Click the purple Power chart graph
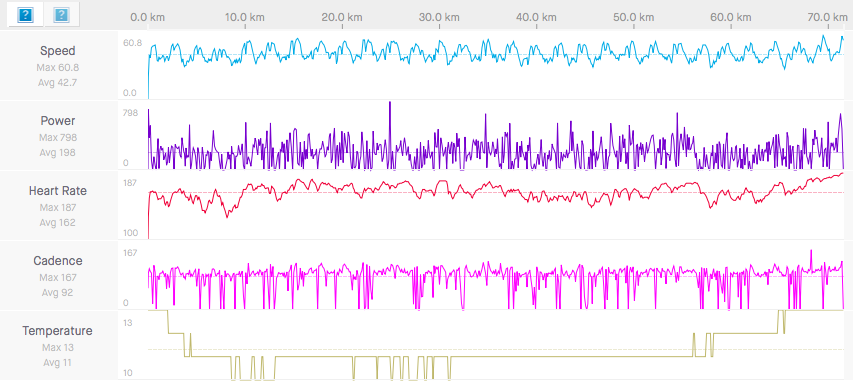 pyautogui.click(x=496, y=136)
